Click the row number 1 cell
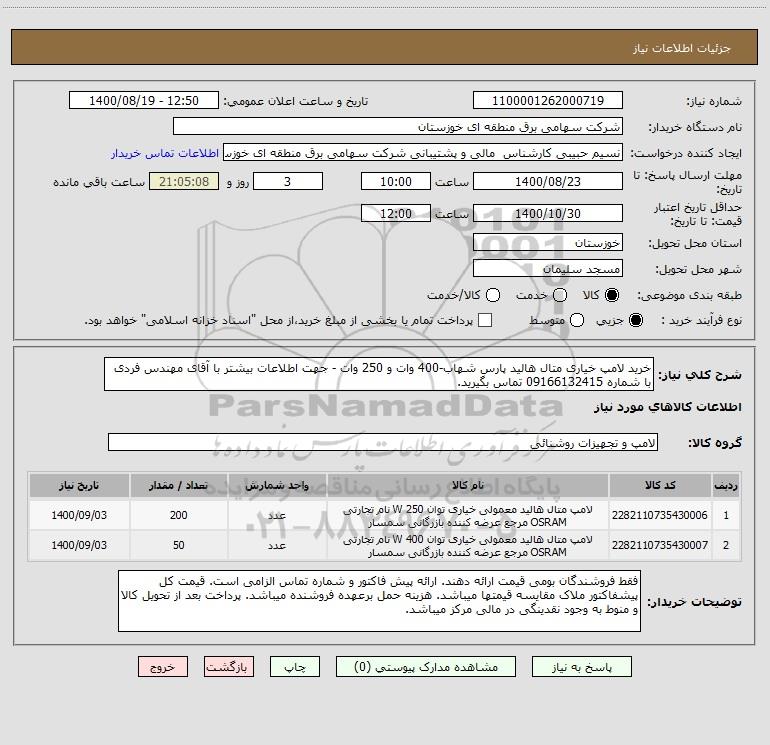Image resolution: width=770 pixels, height=745 pixels. point(725,515)
